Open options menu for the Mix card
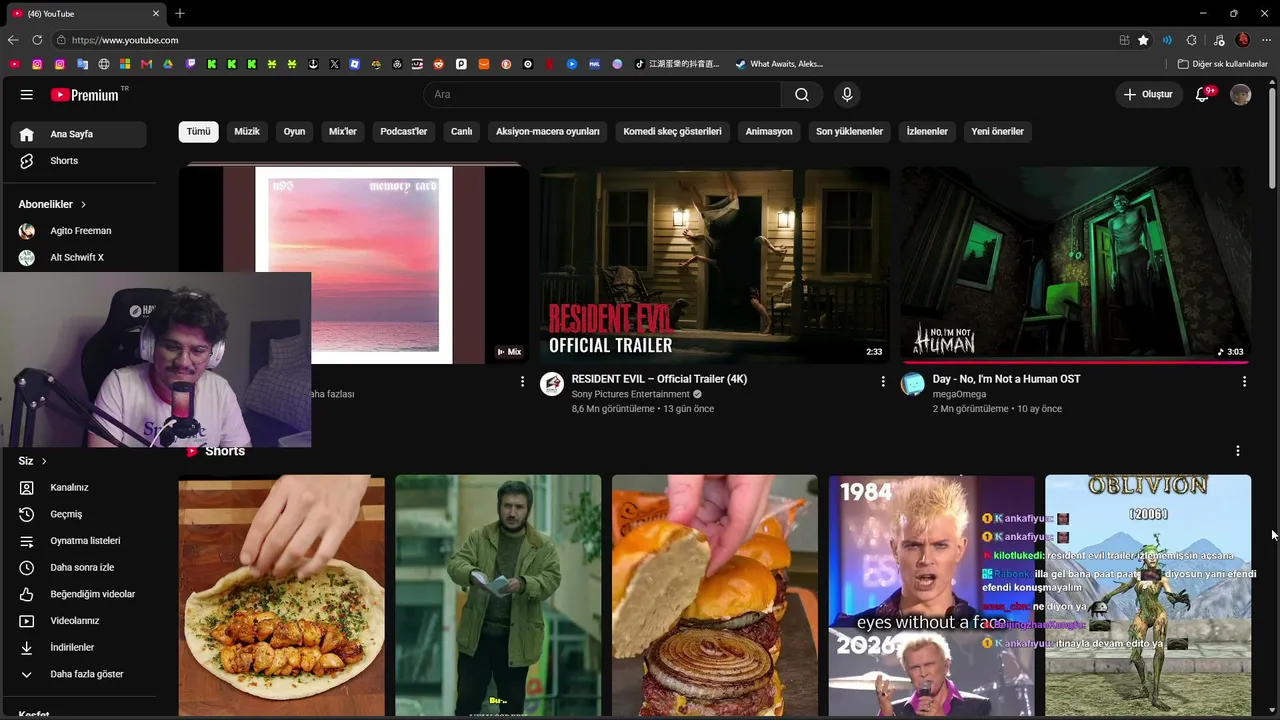 point(522,381)
